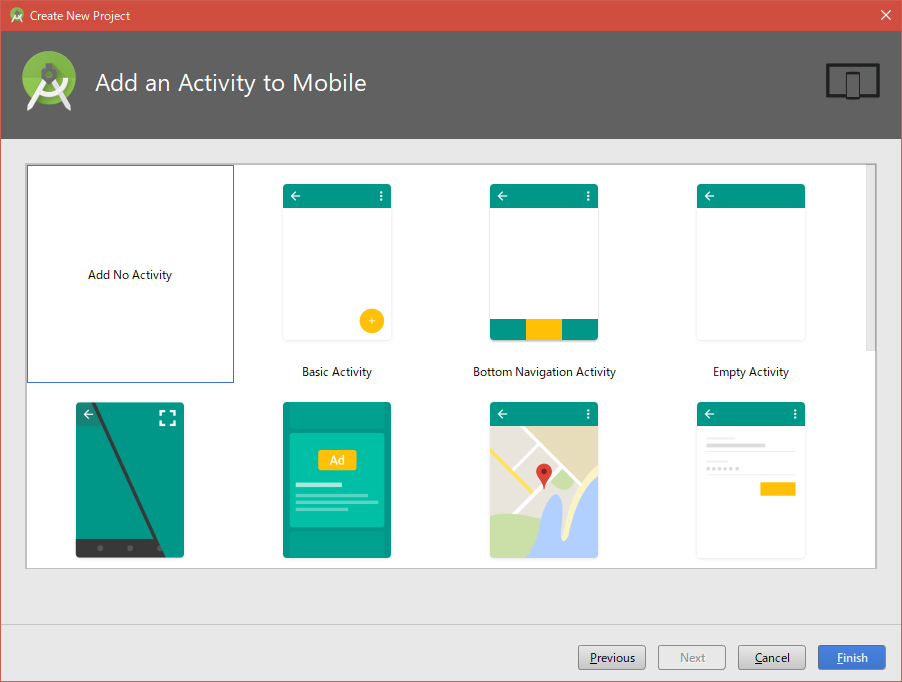Select the Empty Activity template
This screenshot has height=682, width=902.
click(750, 262)
